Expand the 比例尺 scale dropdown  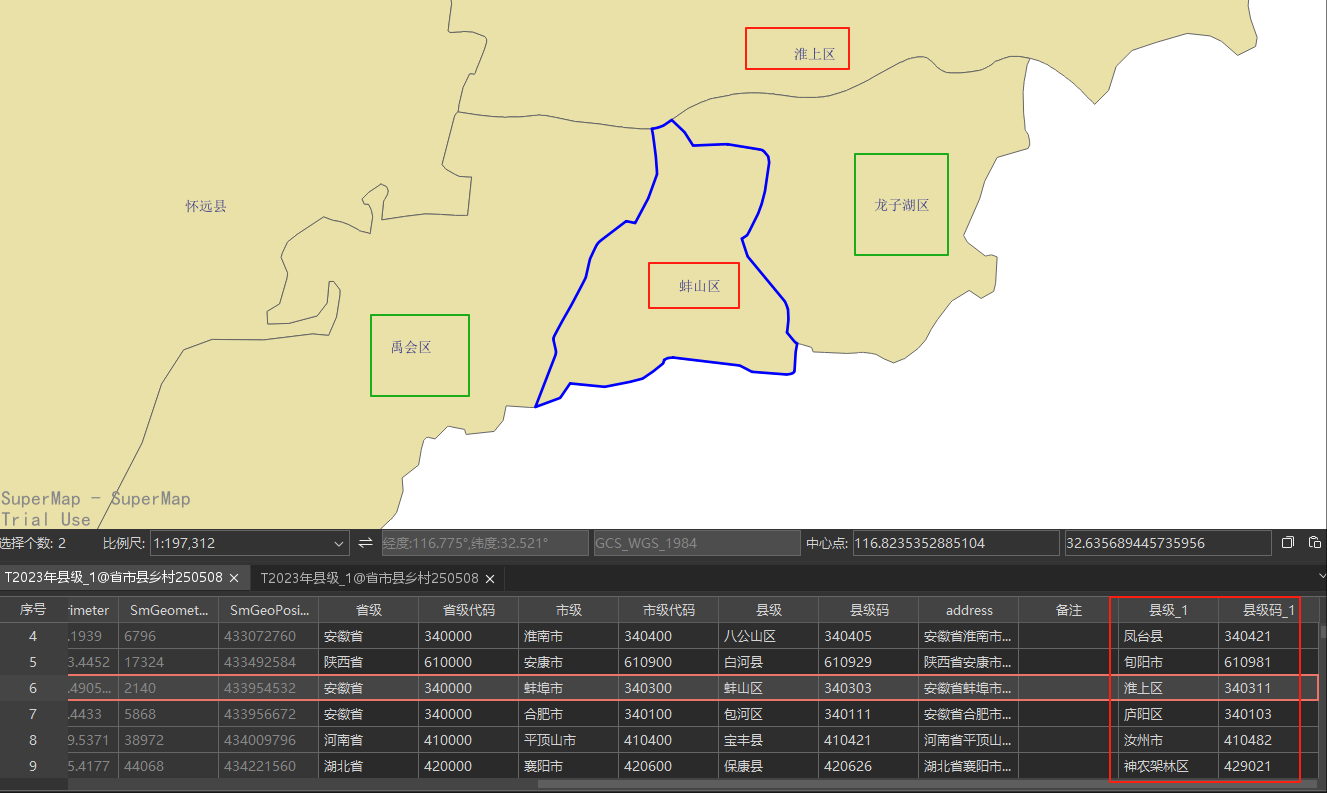click(338, 543)
